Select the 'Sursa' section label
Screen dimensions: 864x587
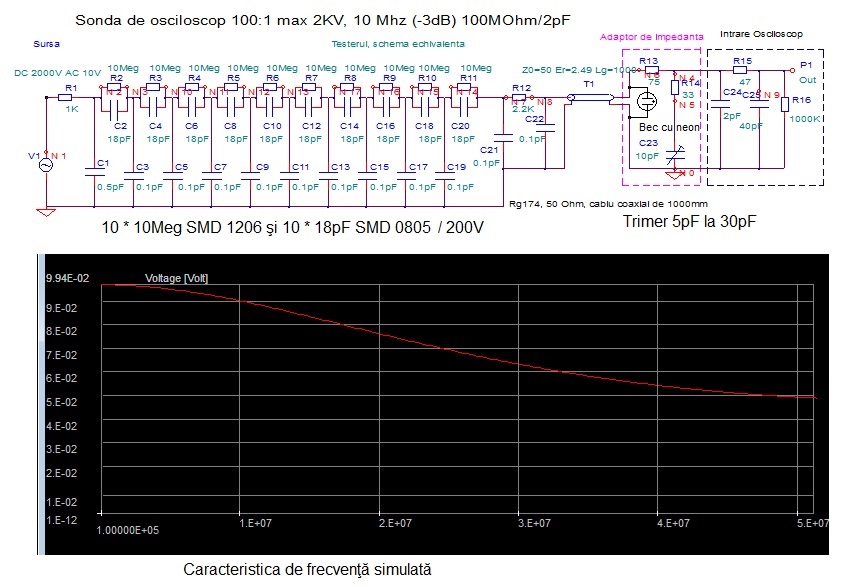[46, 44]
